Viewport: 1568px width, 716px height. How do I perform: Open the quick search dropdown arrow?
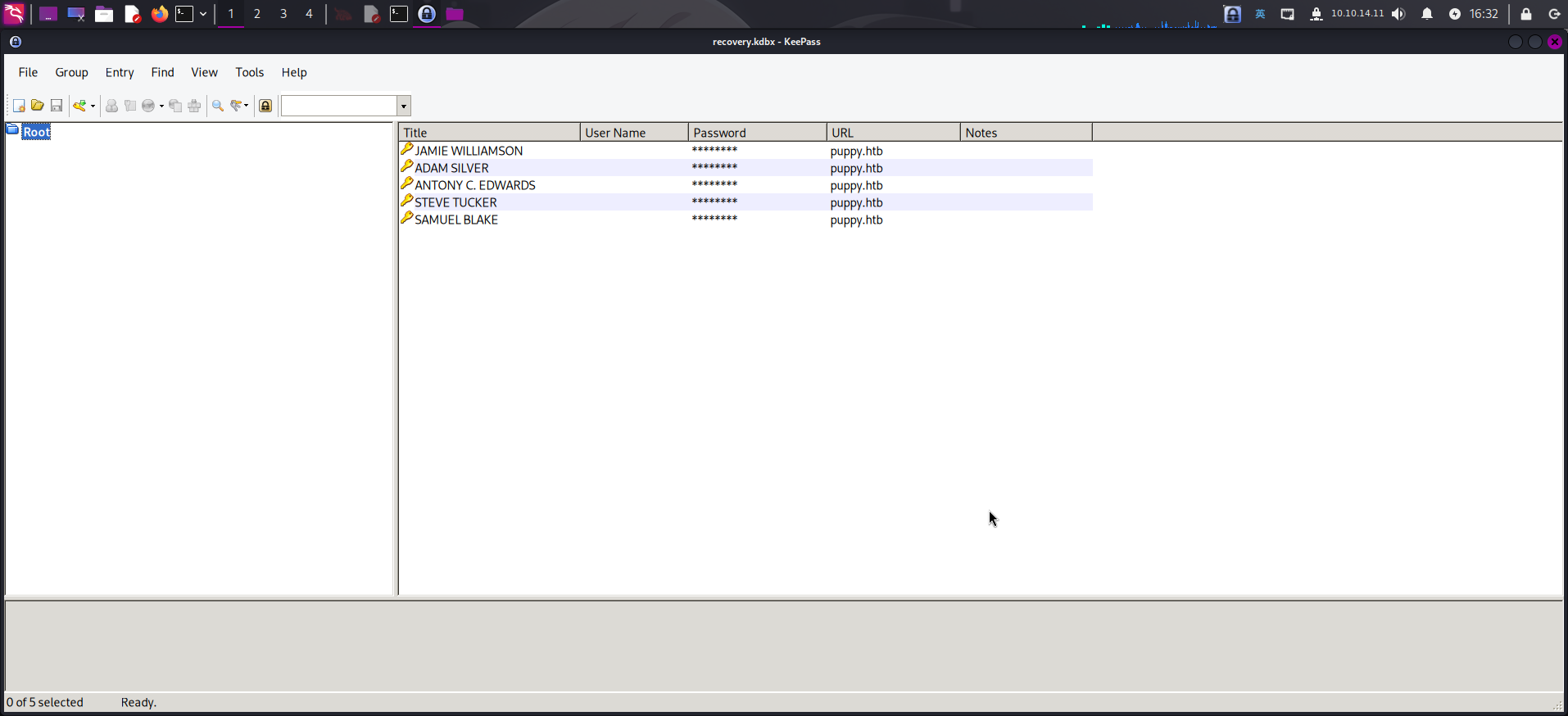coord(404,106)
